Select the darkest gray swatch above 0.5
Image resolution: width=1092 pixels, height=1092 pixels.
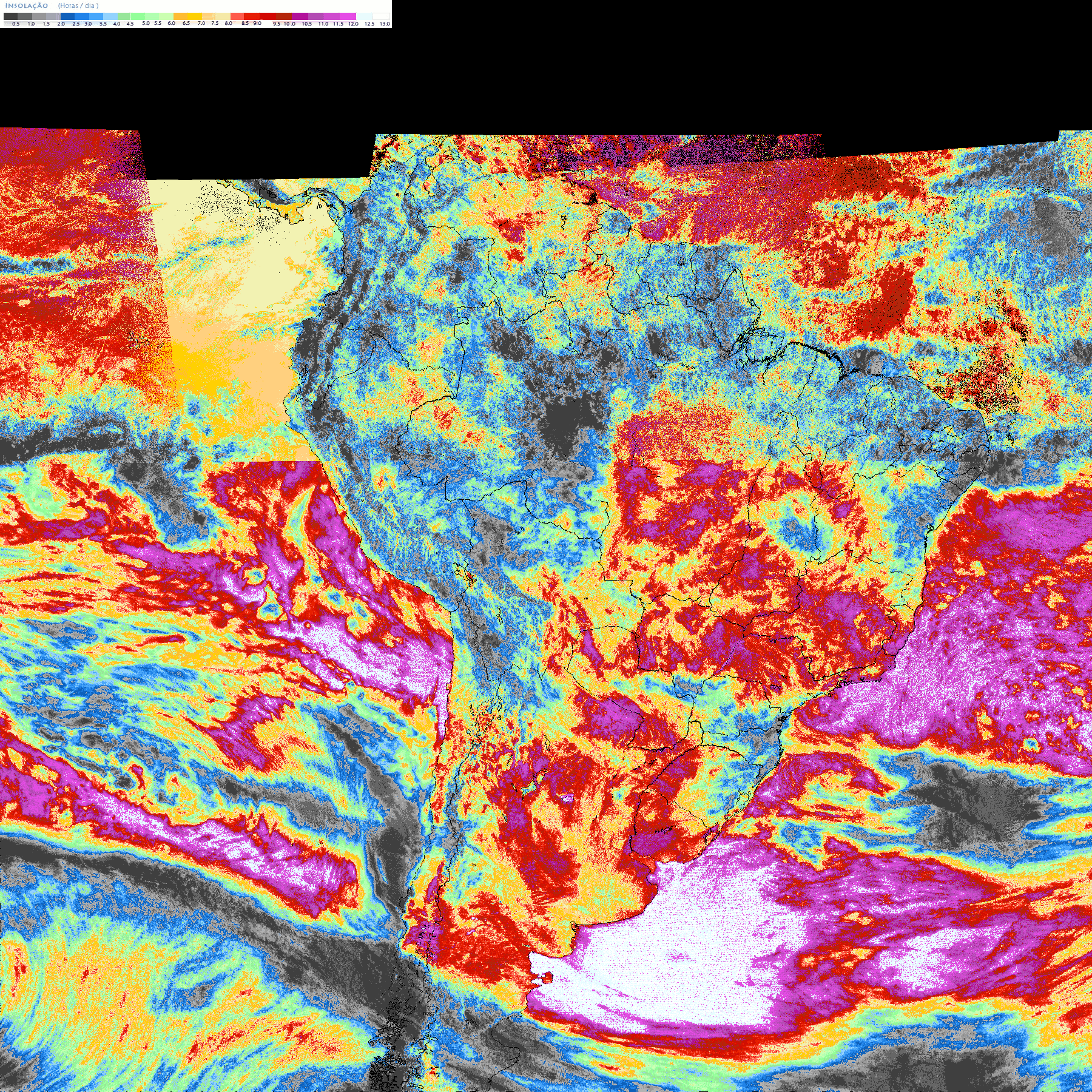(x=10, y=16)
